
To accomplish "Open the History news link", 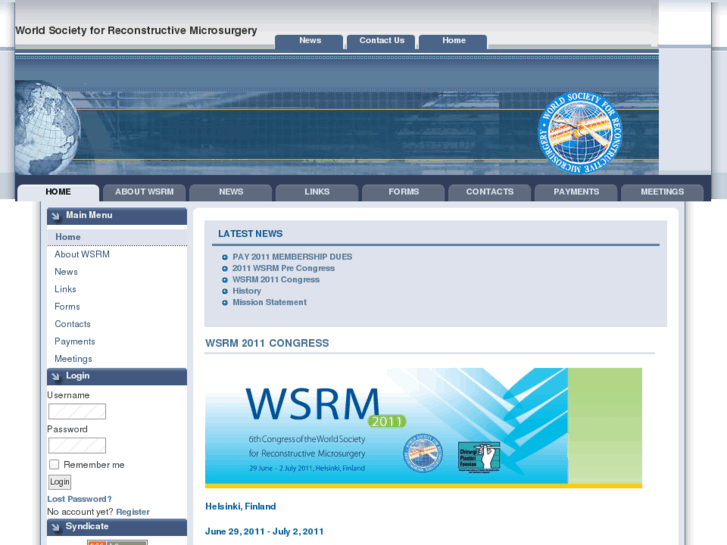I will pyautogui.click(x=247, y=291).
